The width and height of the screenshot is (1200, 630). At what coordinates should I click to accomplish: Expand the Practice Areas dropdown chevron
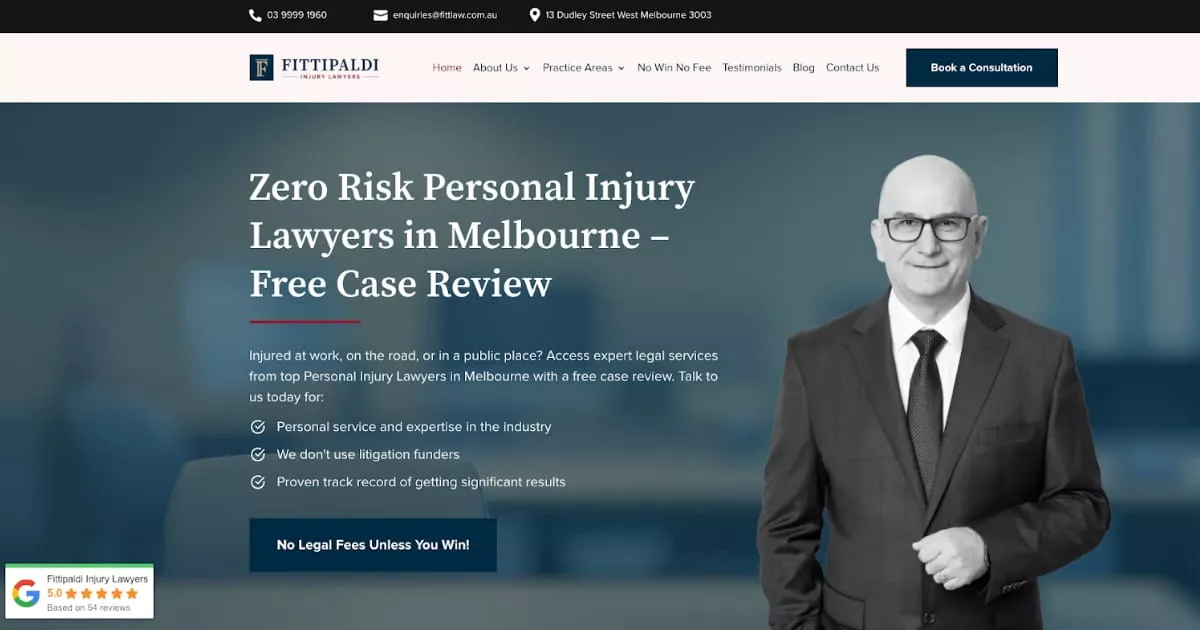[621, 68]
